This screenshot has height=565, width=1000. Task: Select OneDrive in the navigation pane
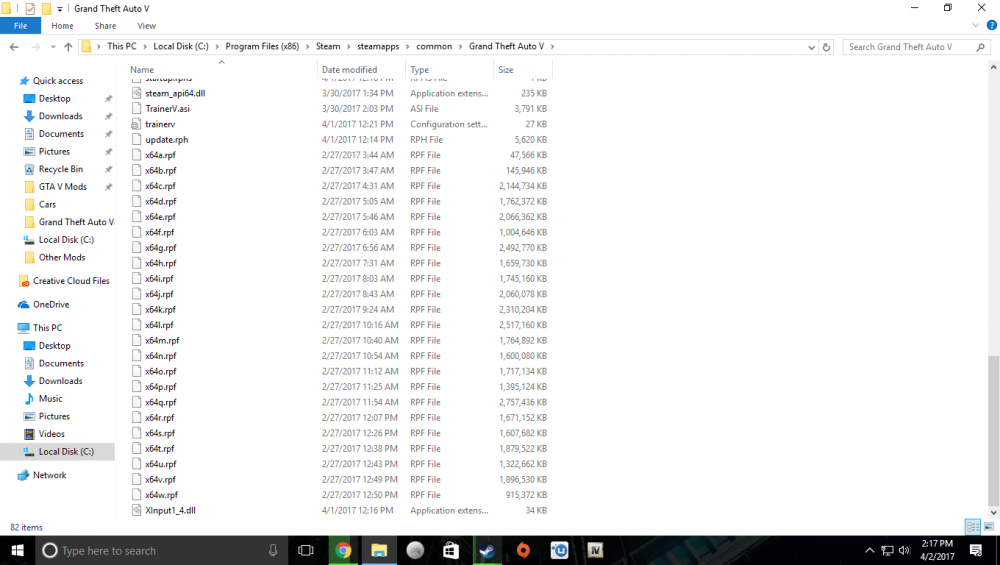(51, 305)
